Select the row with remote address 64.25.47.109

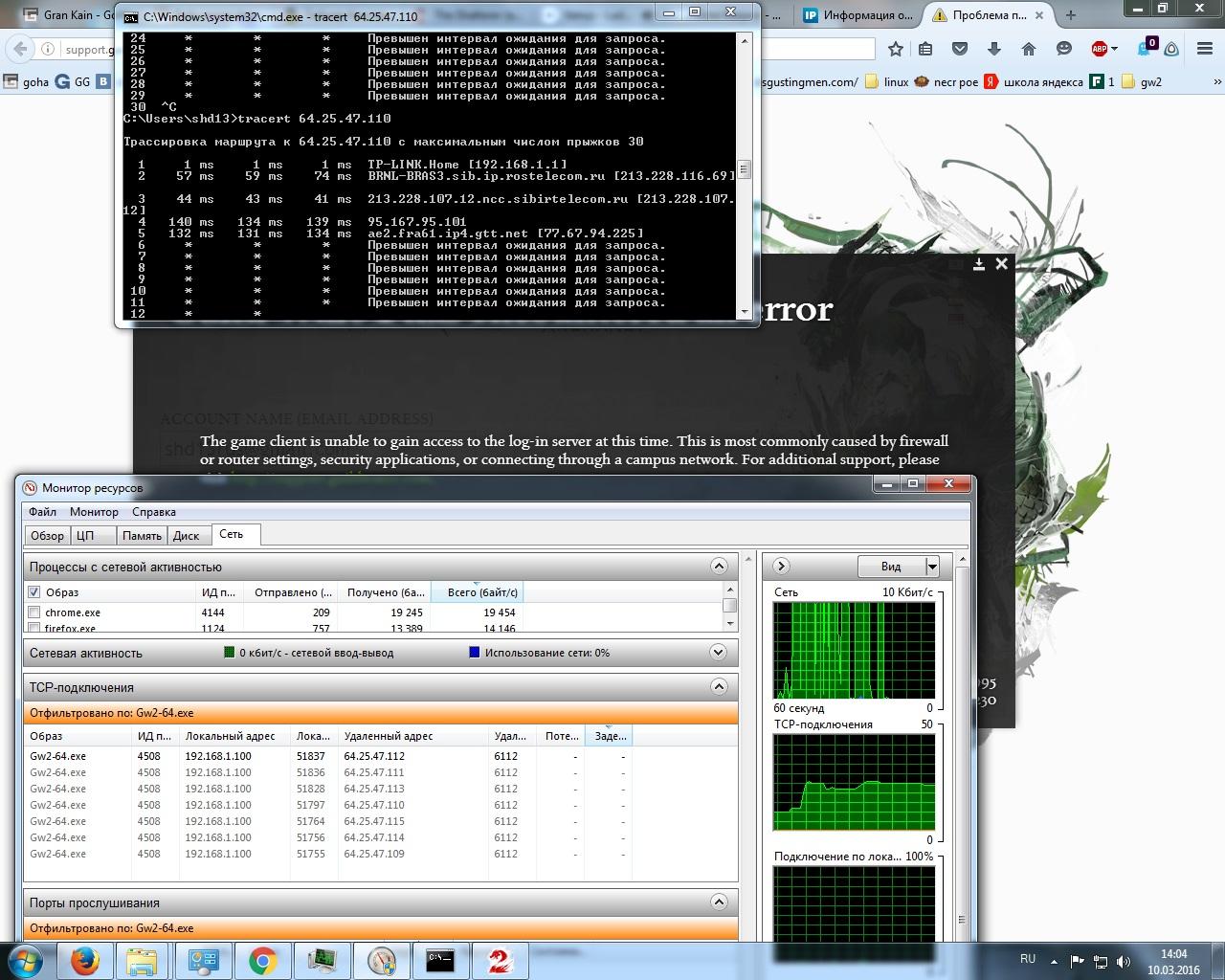click(x=380, y=854)
